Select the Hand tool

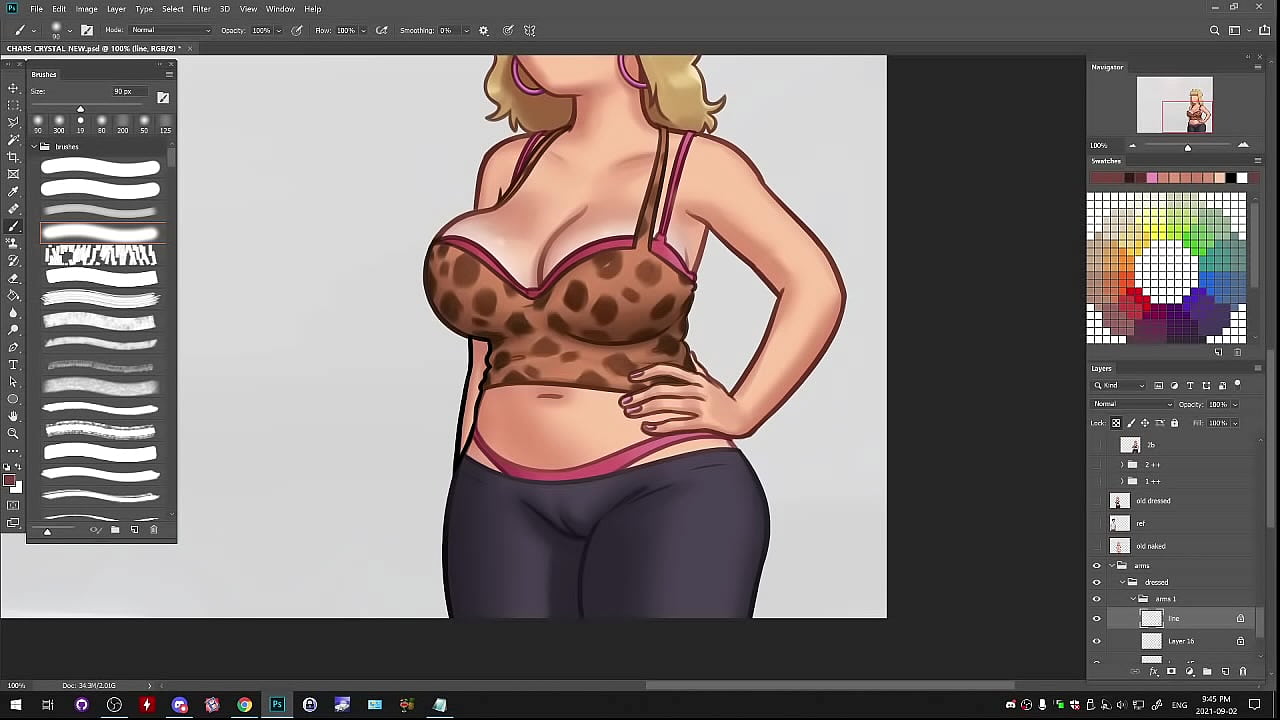tap(13, 416)
